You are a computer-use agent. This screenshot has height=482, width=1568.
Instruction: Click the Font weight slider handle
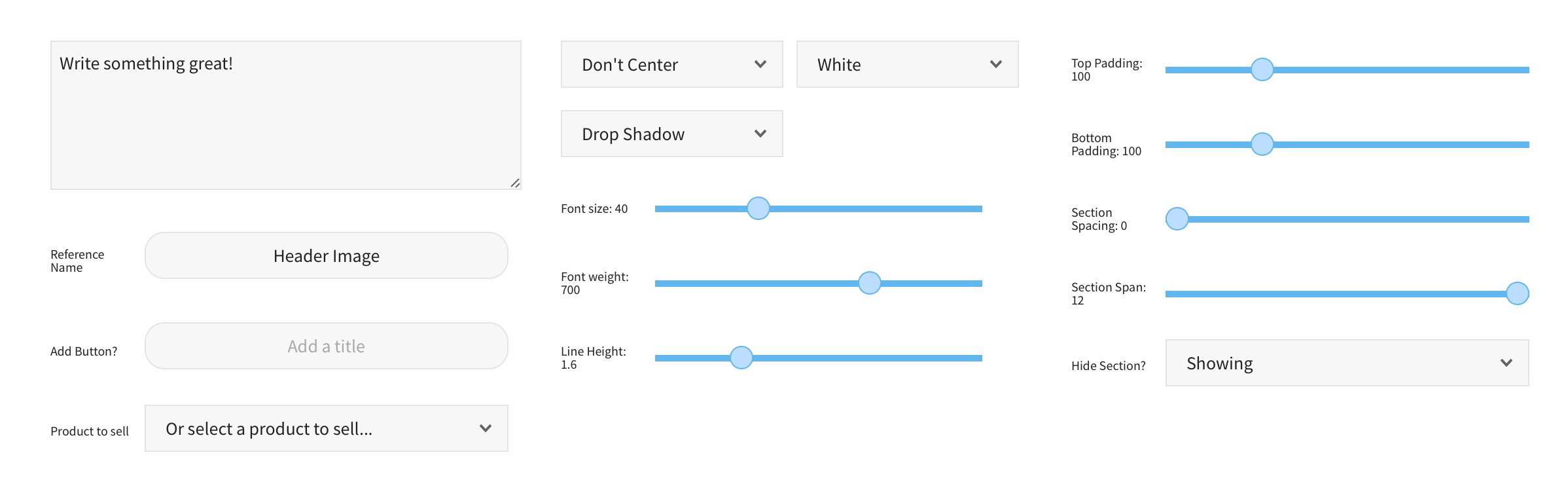(x=870, y=283)
